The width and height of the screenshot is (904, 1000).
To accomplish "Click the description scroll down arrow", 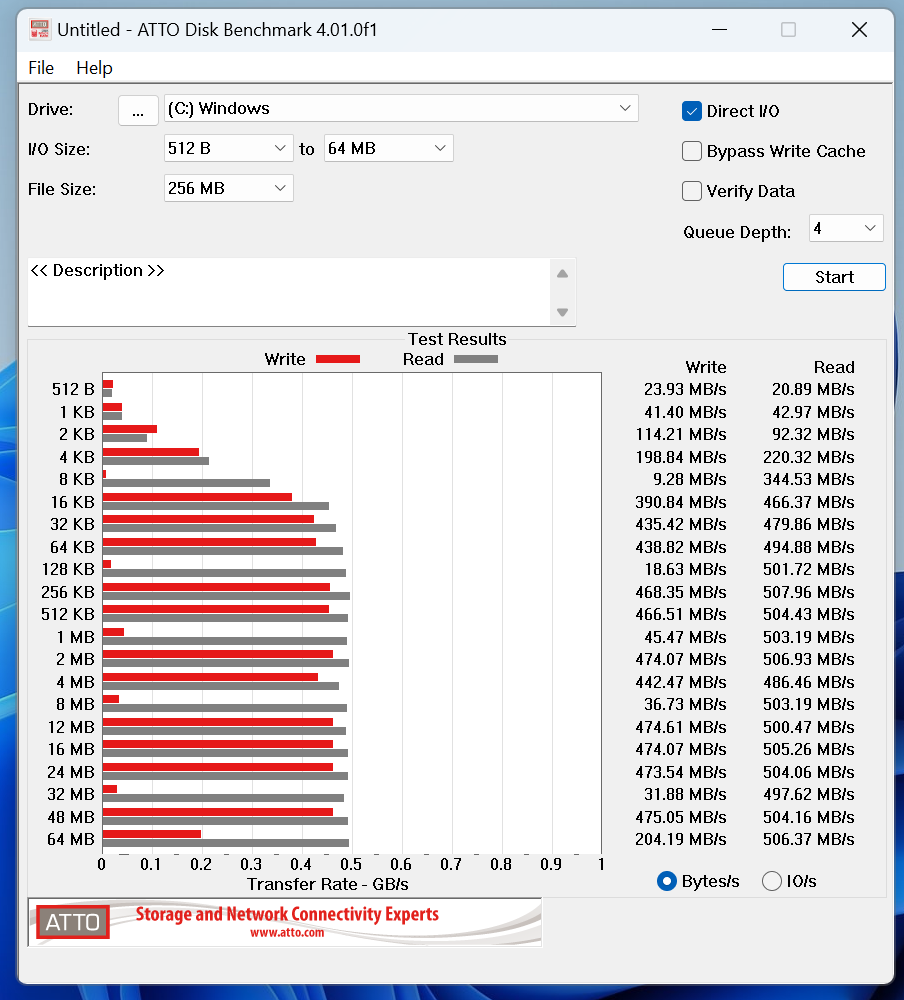I will coord(562,312).
